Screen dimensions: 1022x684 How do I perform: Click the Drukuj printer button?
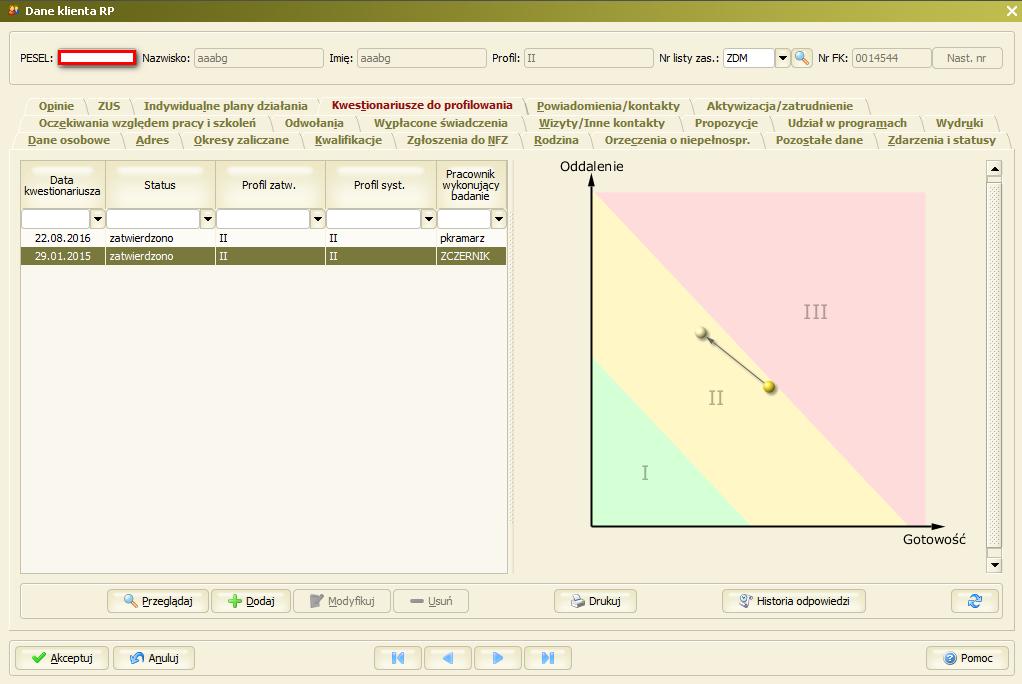tap(595, 601)
